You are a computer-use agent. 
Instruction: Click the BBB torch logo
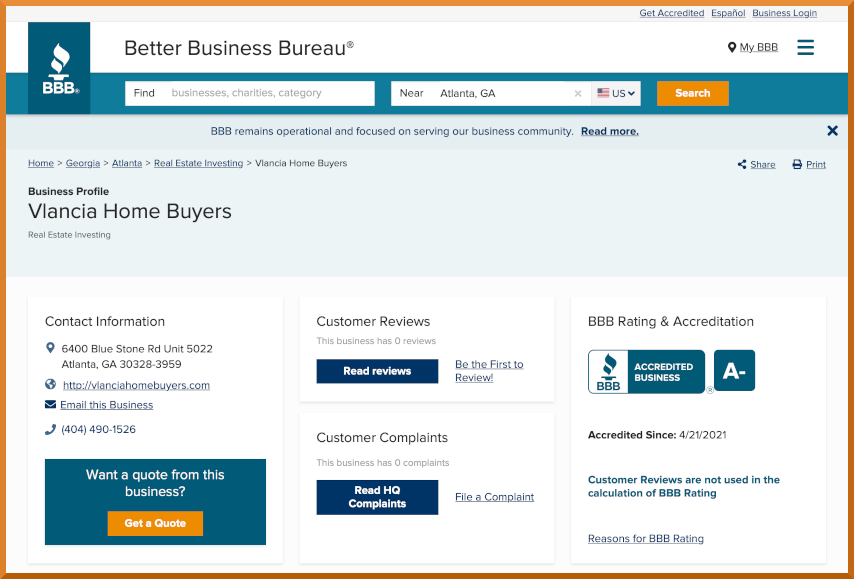tap(59, 68)
